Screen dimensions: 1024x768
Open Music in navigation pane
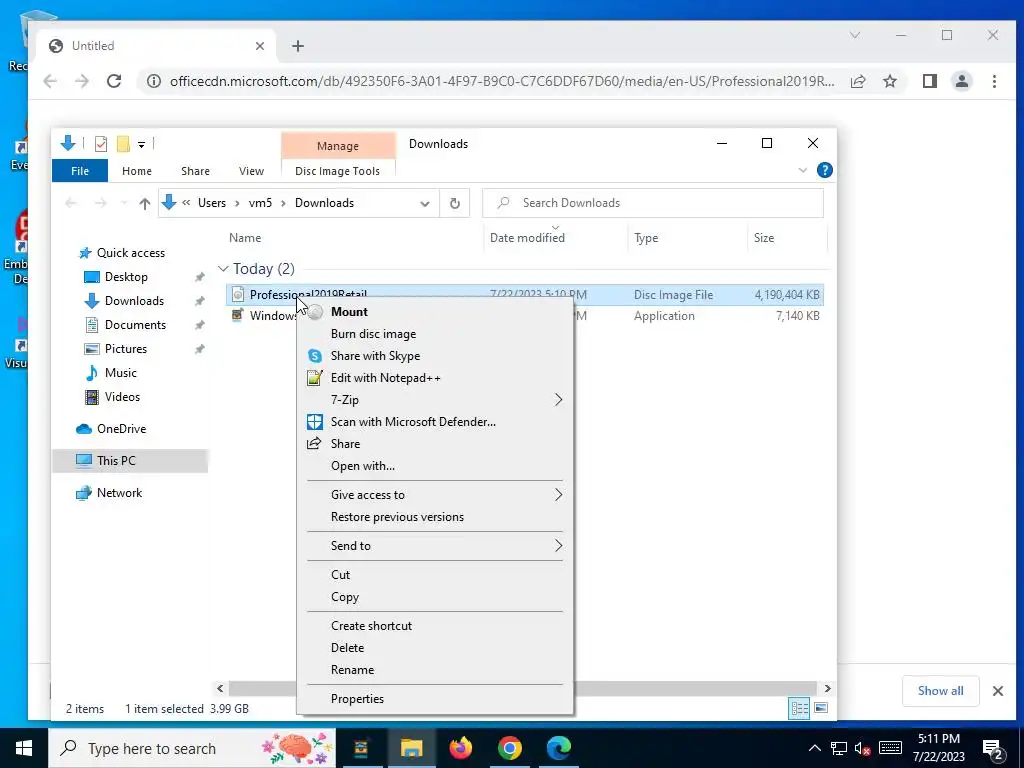pos(120,373)
